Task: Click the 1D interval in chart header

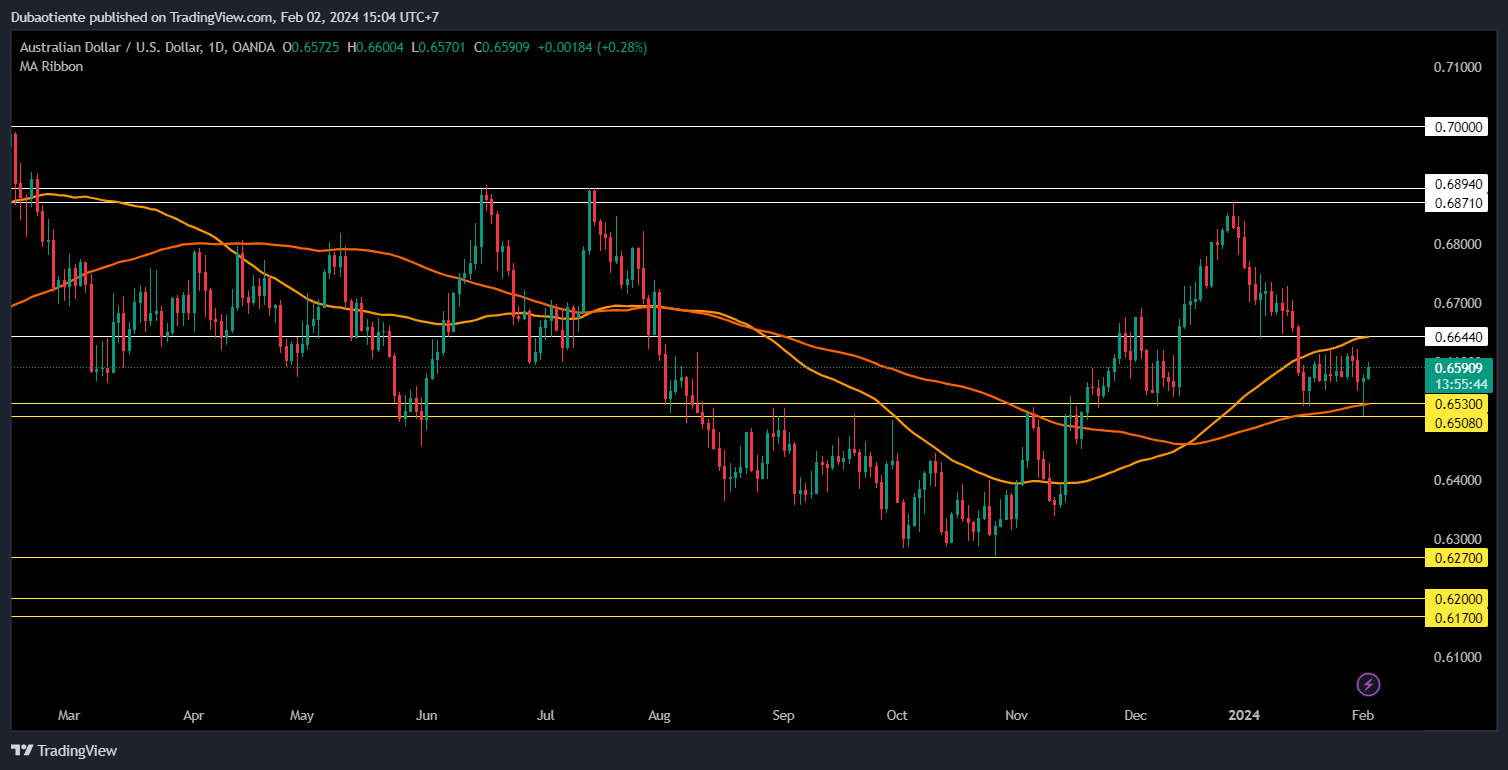Action: (216, 47)
